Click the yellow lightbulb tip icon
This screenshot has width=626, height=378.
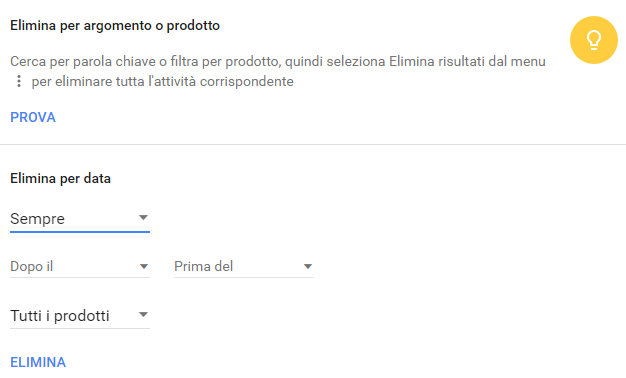pos(594,40)
